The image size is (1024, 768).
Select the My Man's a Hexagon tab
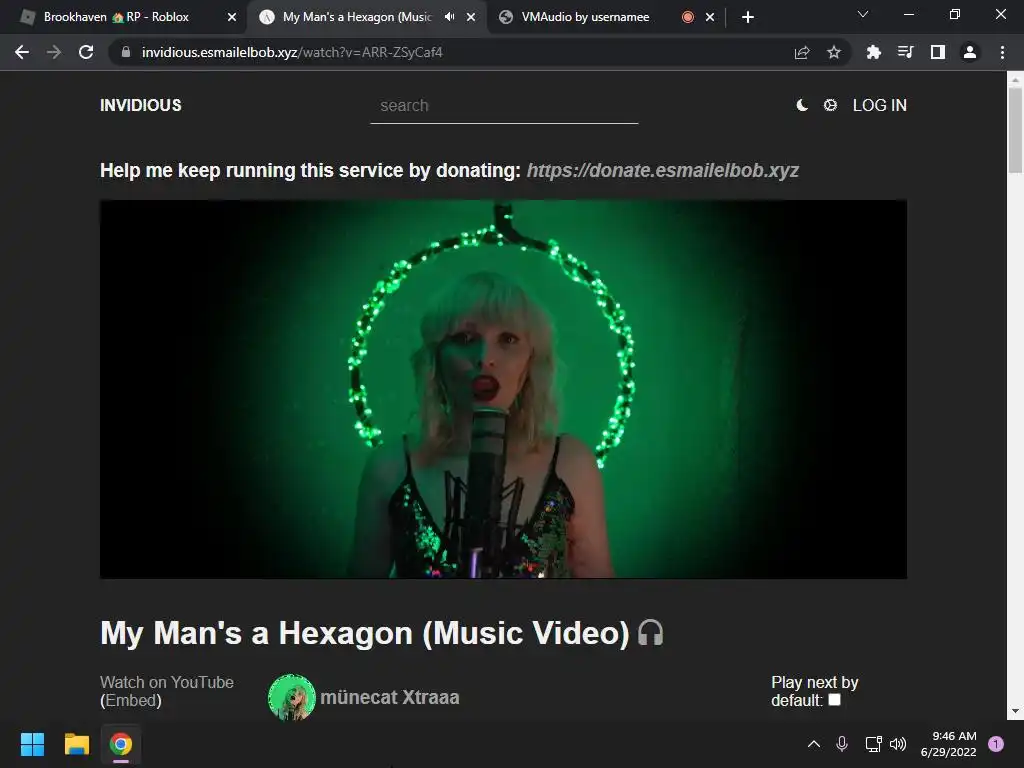(x=357, y=17)
